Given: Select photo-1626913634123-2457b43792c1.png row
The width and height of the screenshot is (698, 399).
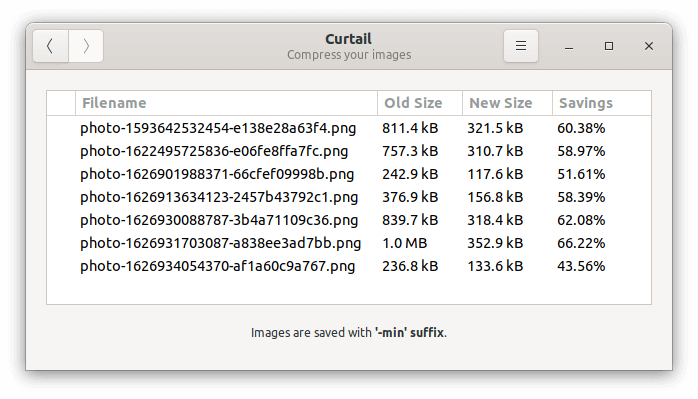Looking at the screenshot, I should [349, 197].
